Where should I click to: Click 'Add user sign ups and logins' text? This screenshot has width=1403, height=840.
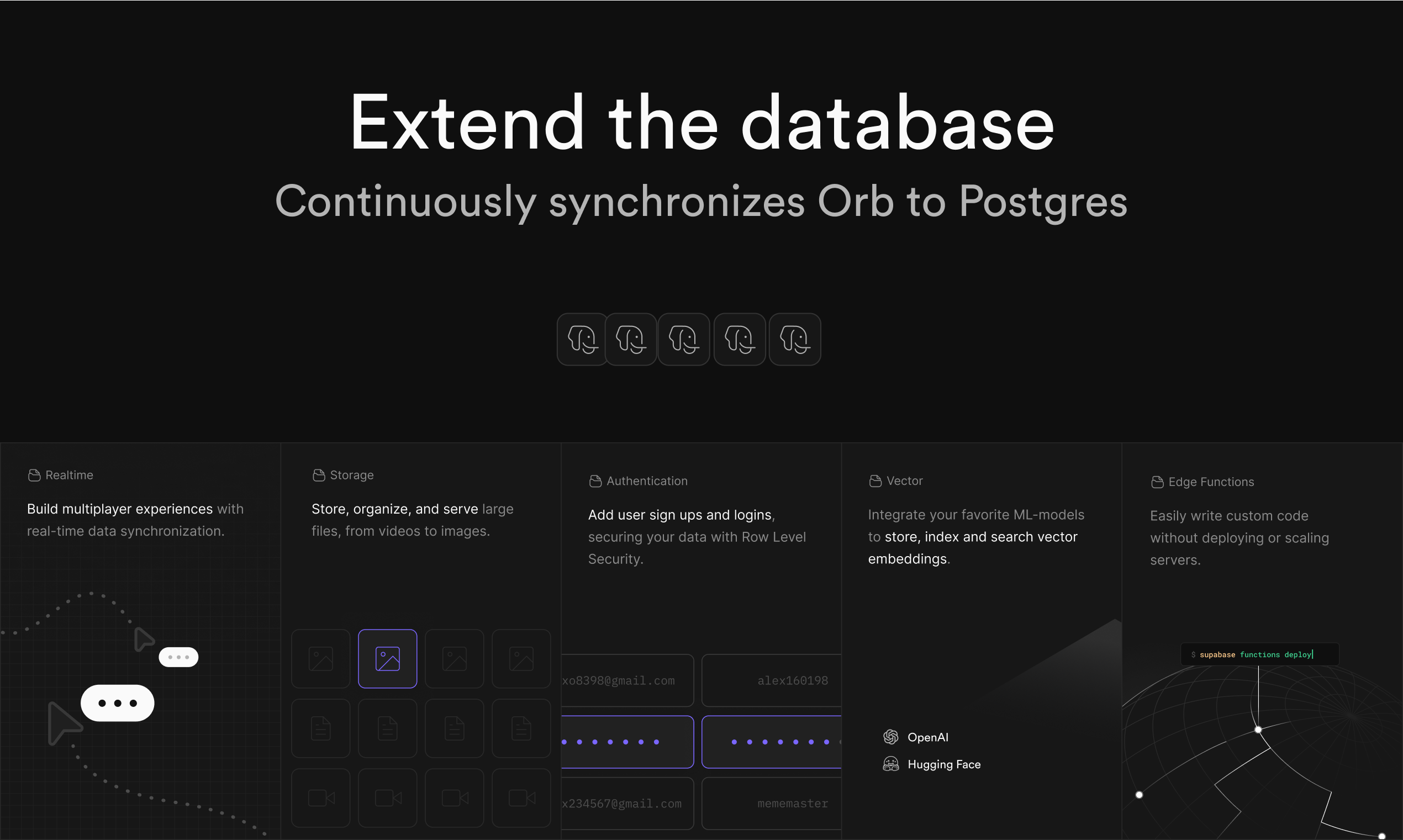(x=680, y=515)
